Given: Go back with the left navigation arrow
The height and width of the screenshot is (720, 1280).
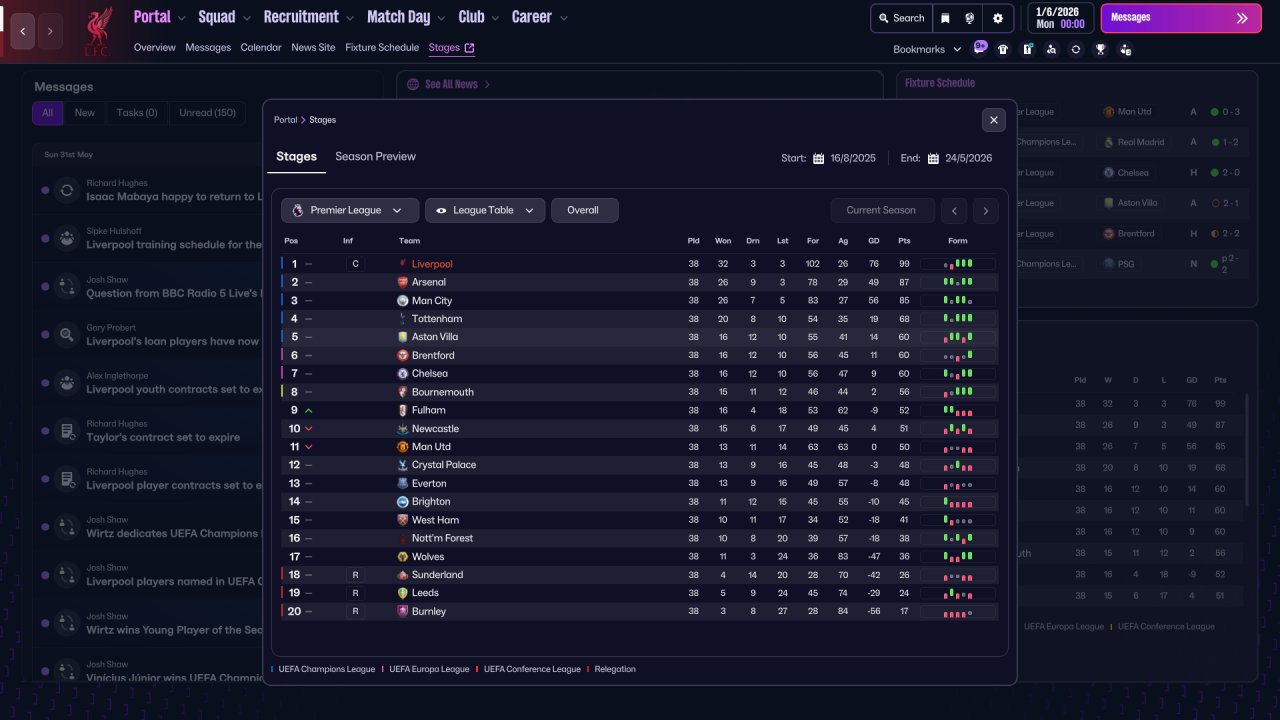Looking at the screenshot, I should pos(23,31).
